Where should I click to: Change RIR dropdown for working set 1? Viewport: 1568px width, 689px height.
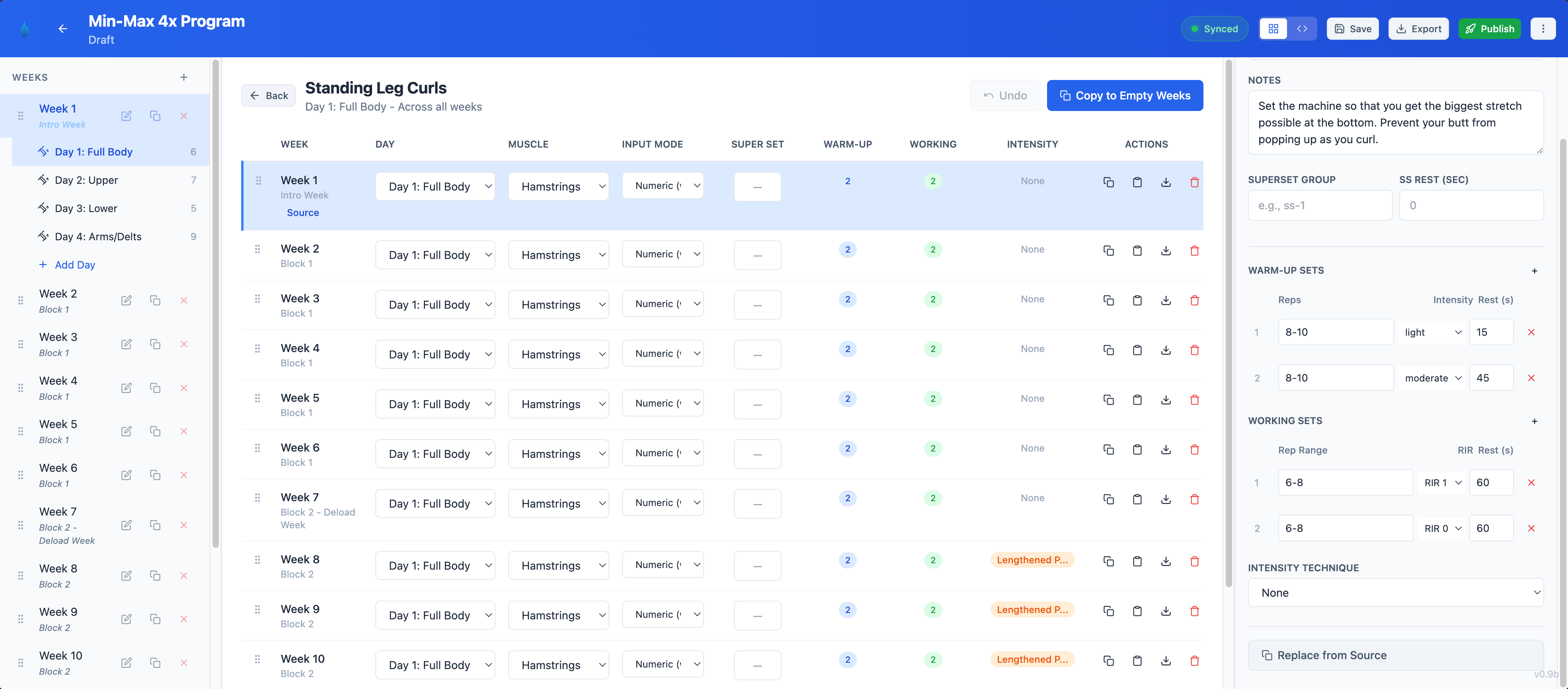[x=1442, y=483]
